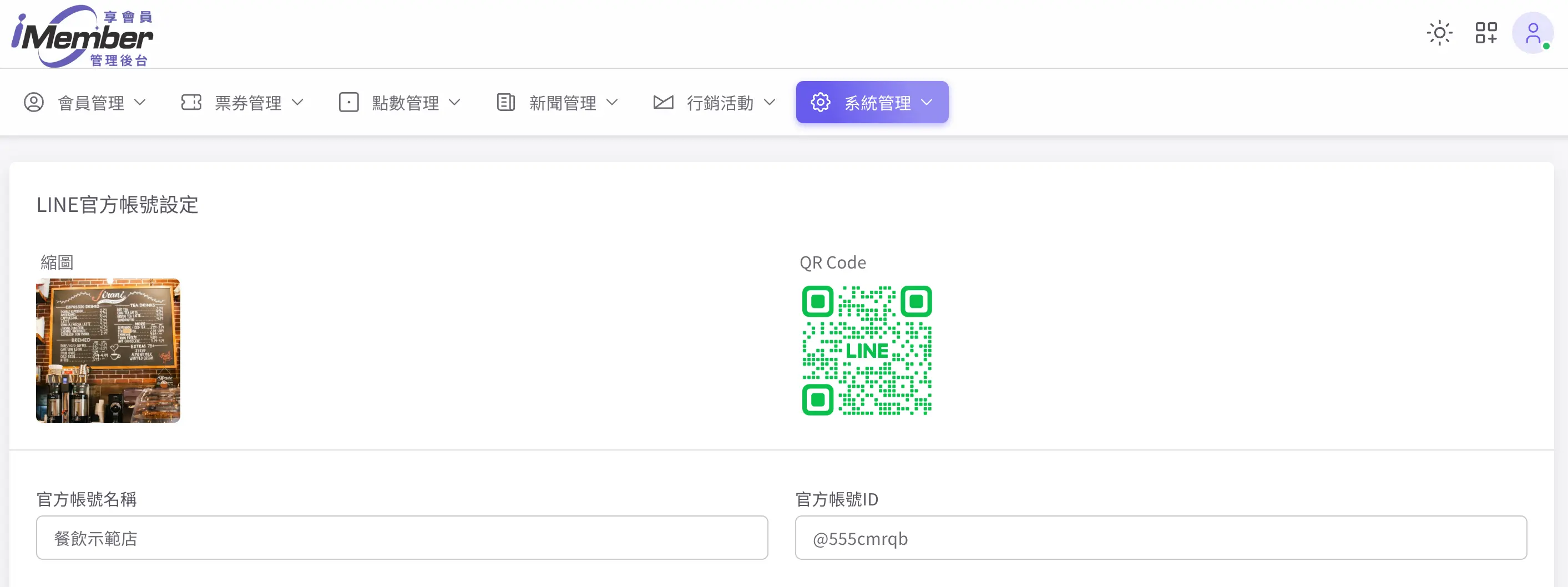Expand the 點數管理 dropdown chevron

click(x=454, y=102)
